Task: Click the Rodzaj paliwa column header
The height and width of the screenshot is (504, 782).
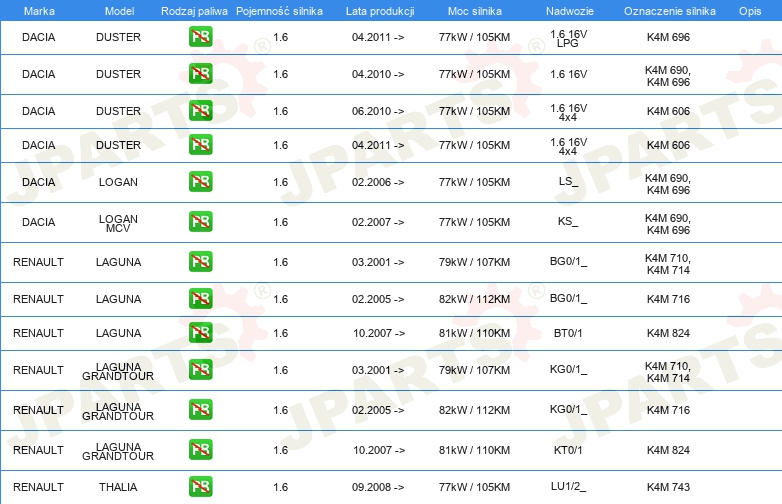Action: (194, 11)
